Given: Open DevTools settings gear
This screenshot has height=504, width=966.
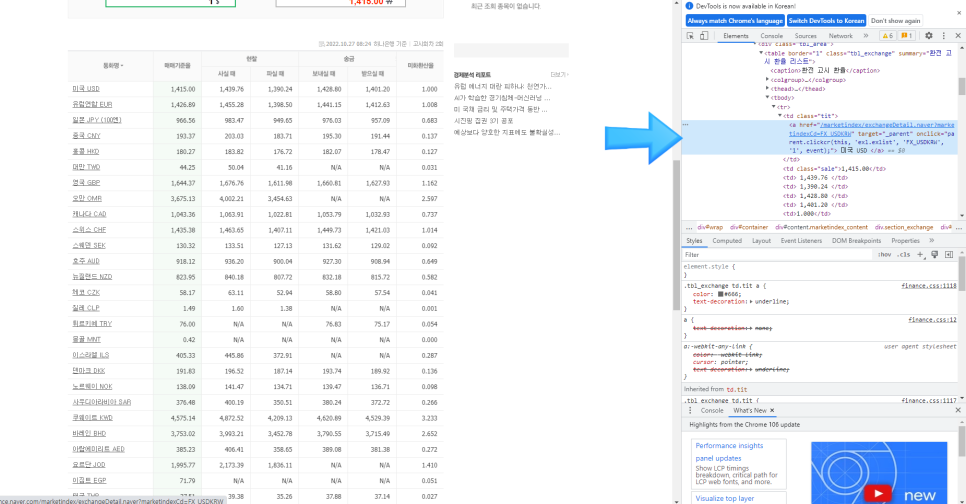Looking at the screenshot, I should (928, 36).
